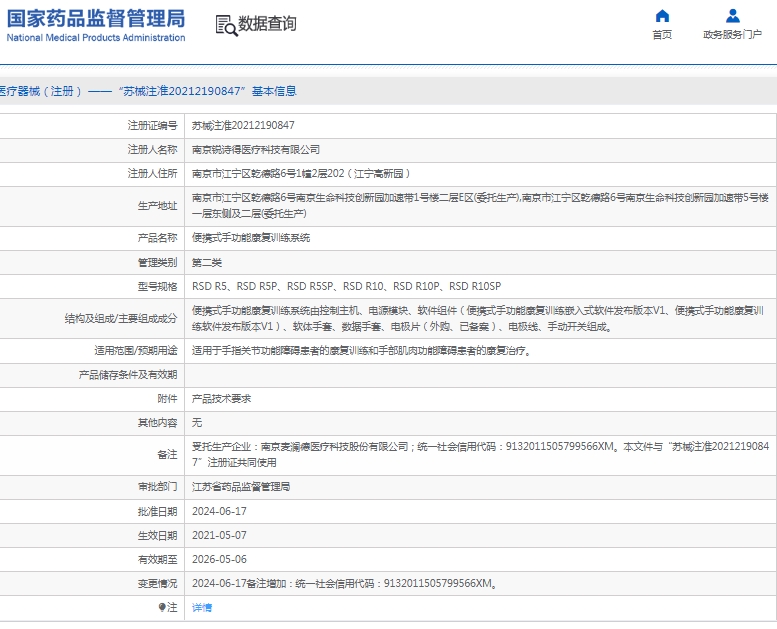Click the 其他内容 row label
Screen dimensions: 777x629
coord(157,423)
